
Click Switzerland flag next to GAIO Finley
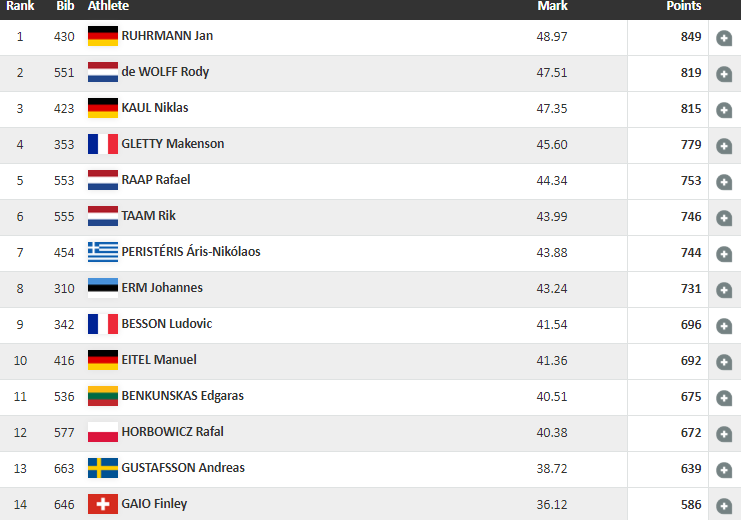[x=103, y=504]
